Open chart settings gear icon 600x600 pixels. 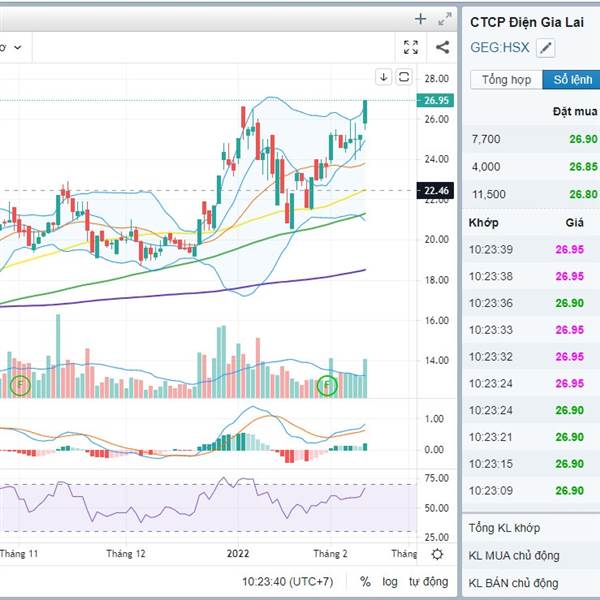[437, 554]
